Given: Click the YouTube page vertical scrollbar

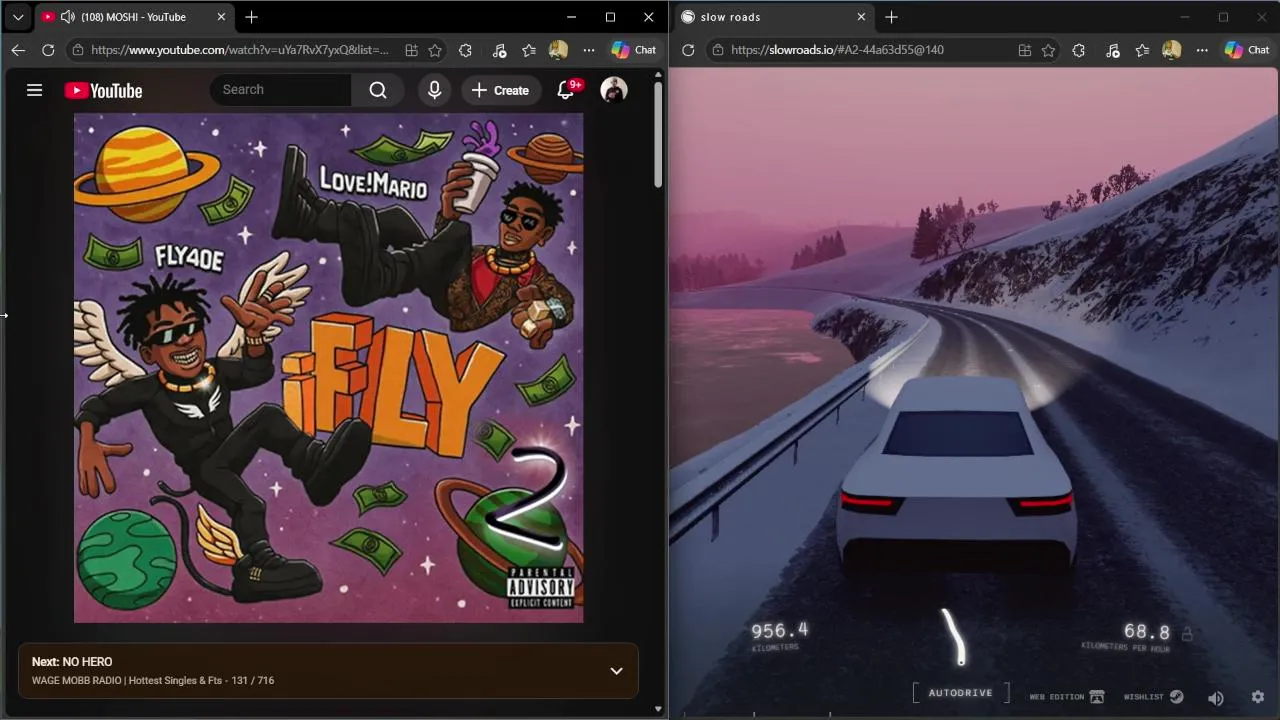Looking at the screenshot, I should (658, 135).
